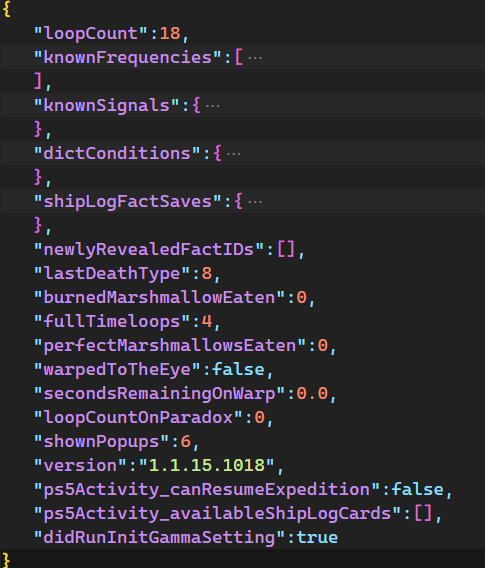Click the "warpedToTheEye" key

coord(117,369)
